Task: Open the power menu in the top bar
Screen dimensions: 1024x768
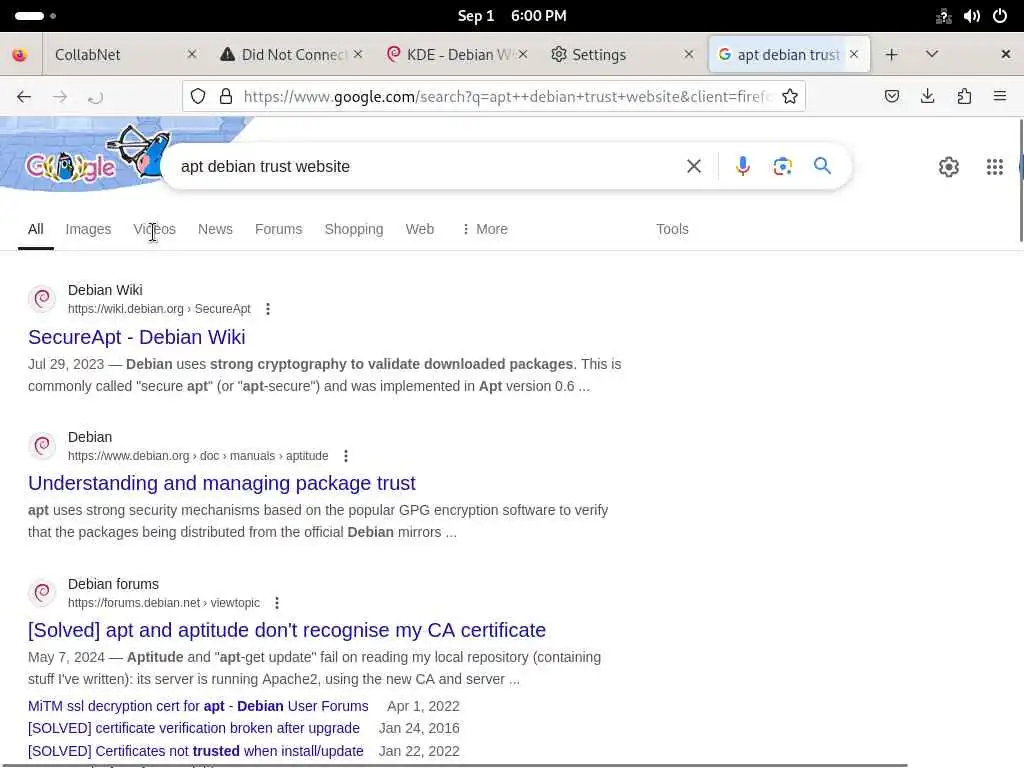Action: [x=1000, y=16]
